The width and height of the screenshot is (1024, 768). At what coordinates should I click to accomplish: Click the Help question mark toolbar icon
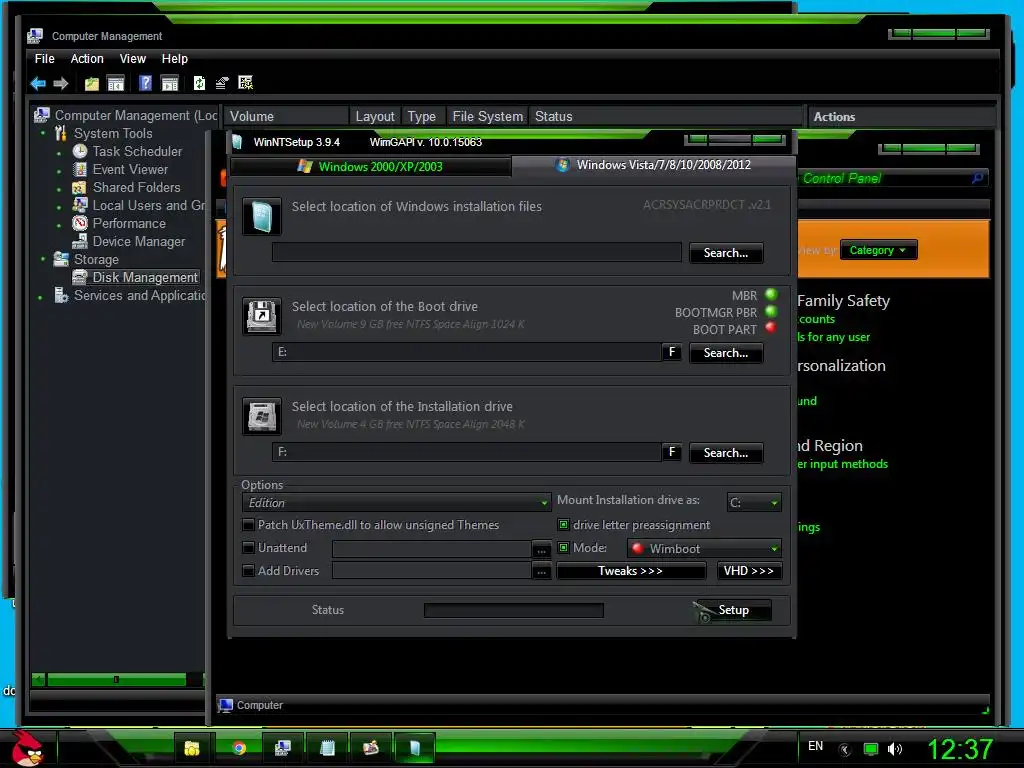coord(145,83)
